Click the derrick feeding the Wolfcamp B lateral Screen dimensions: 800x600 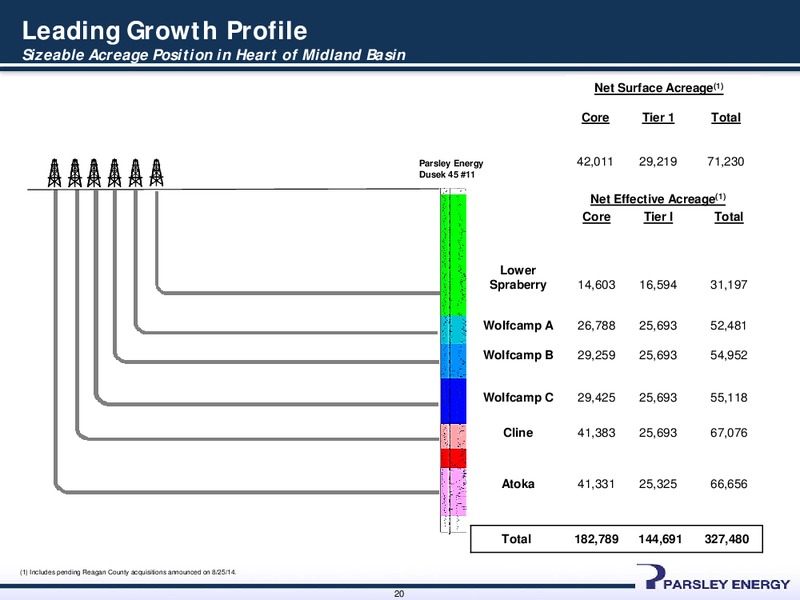coord(114,173)
